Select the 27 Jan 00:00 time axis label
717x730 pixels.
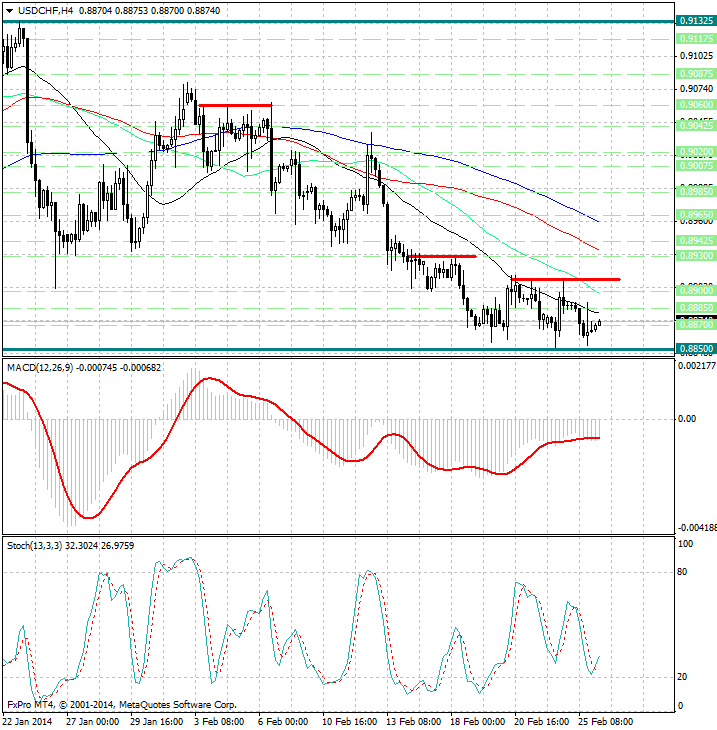[92, 722]
